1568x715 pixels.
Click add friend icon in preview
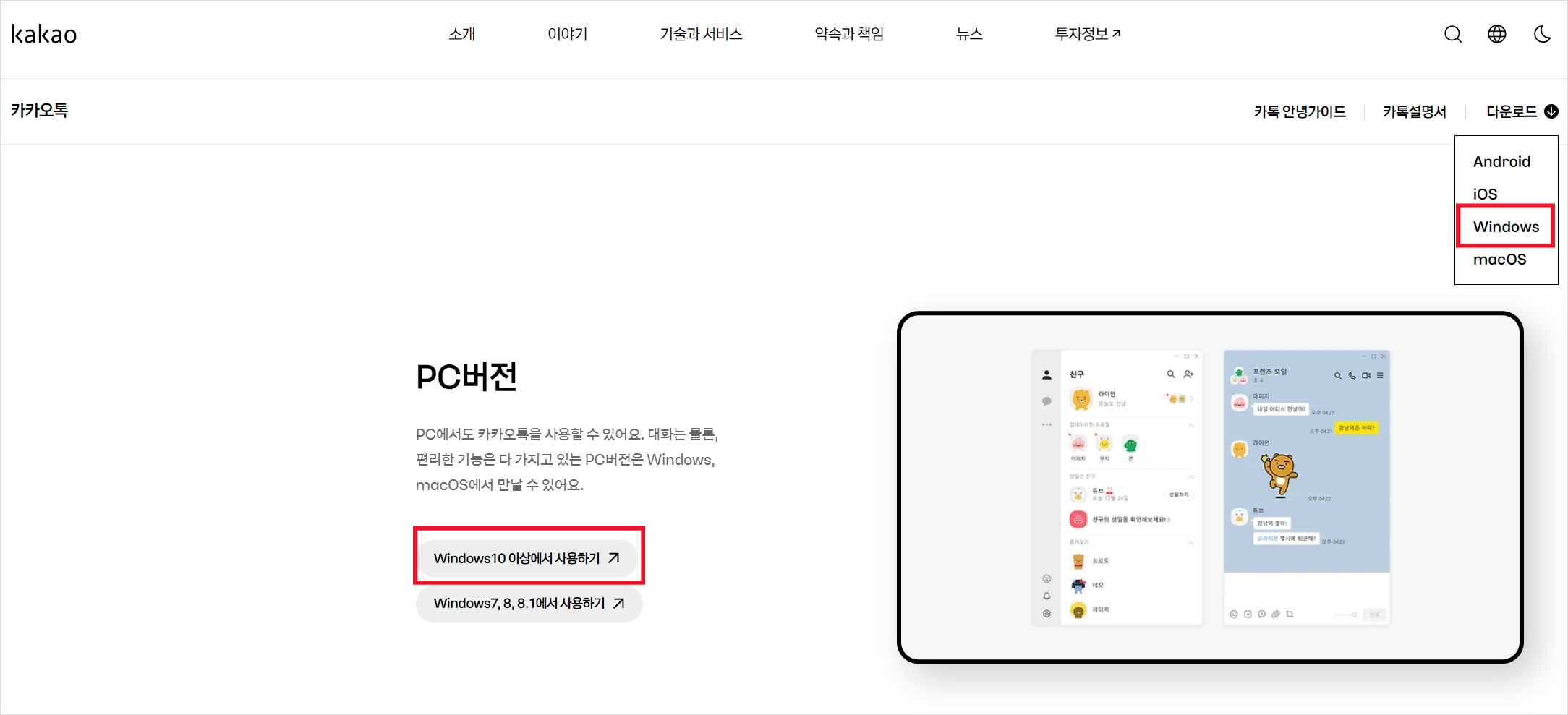1188,374
